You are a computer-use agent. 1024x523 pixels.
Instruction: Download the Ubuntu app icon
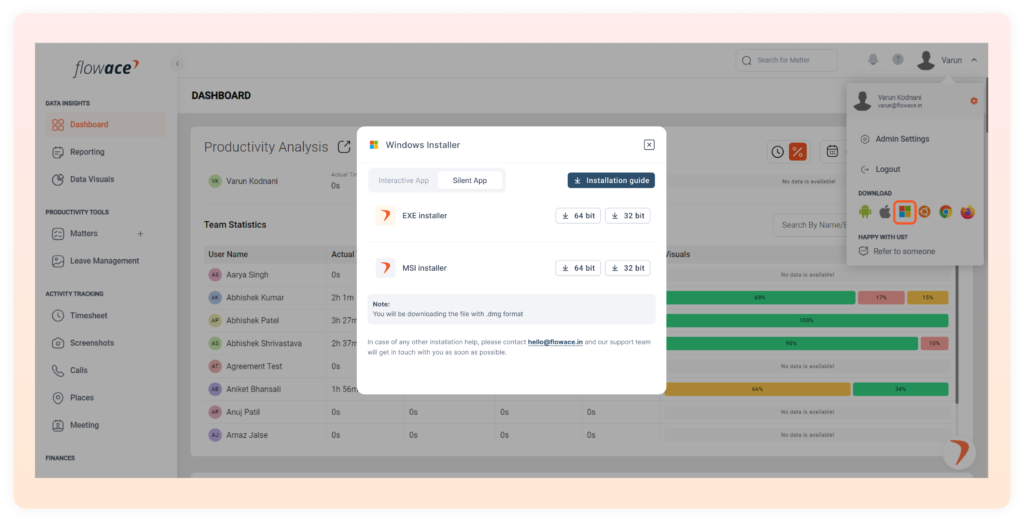pyautogui.click(x=925, y=212)
